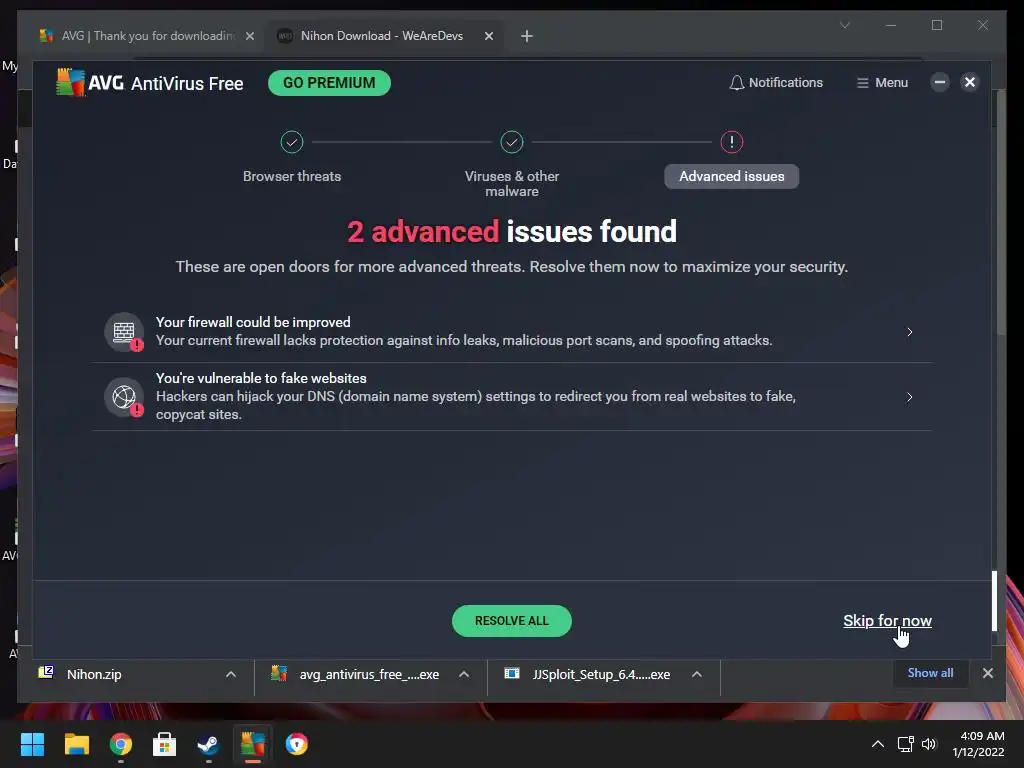Open the browser tab search dropdown
Screen dimensions: 1024x768
pos(845,25)
